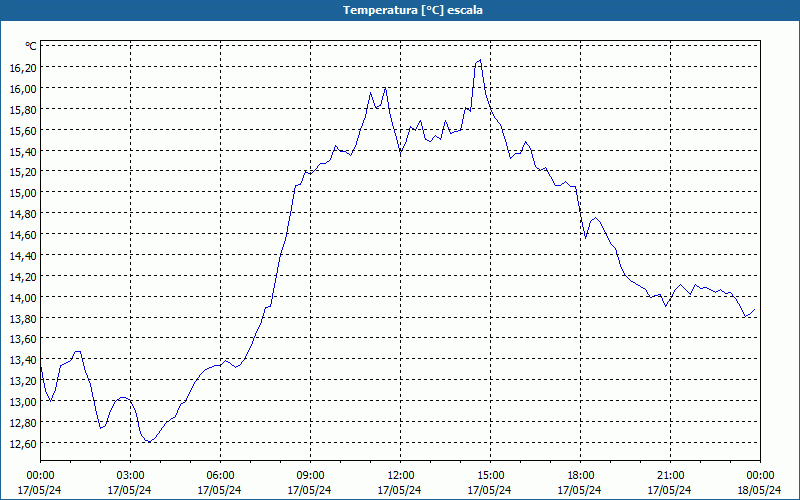This screenshot has width=800, height=500.
Task: Select the 17/05/24 date under 12:00
Action: click(400, 490)
